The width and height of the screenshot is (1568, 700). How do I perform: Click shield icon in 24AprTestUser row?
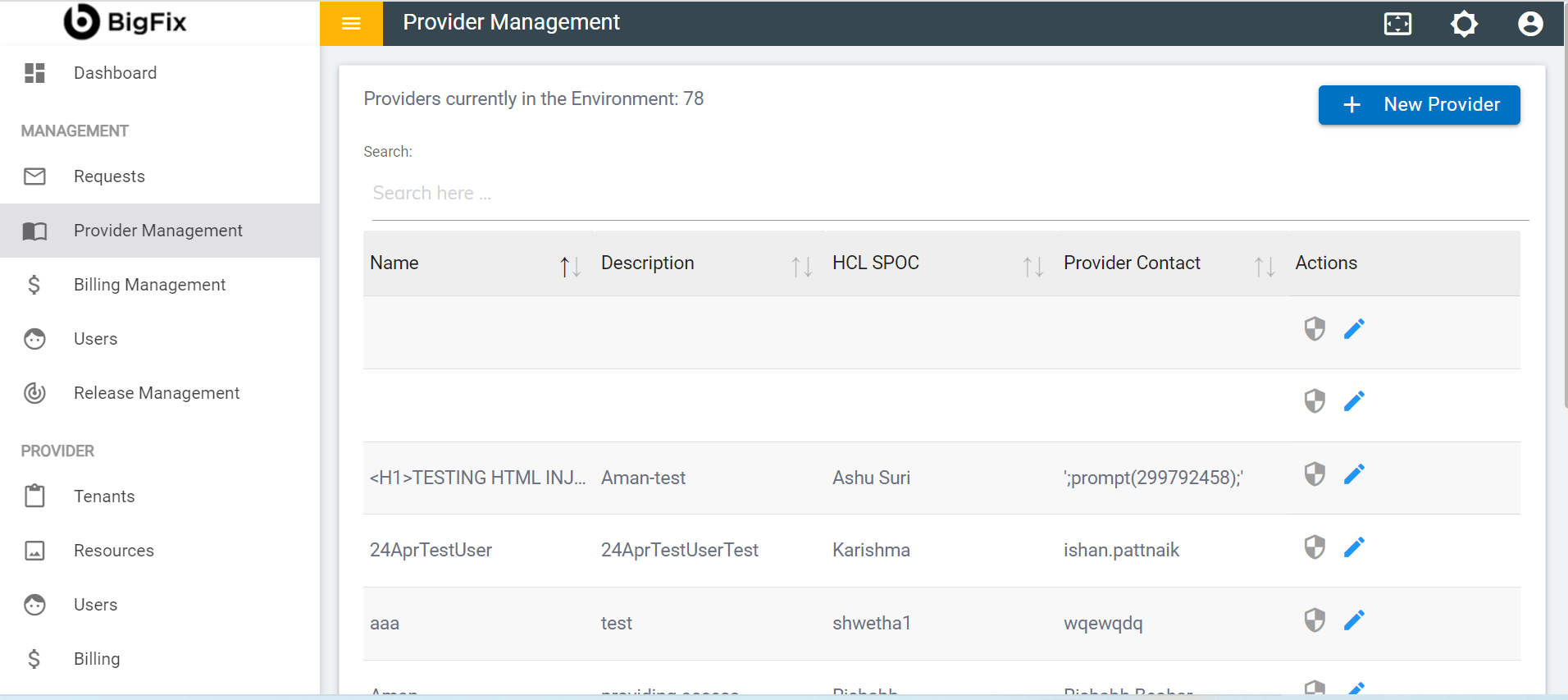click(x=1315, y=547)
